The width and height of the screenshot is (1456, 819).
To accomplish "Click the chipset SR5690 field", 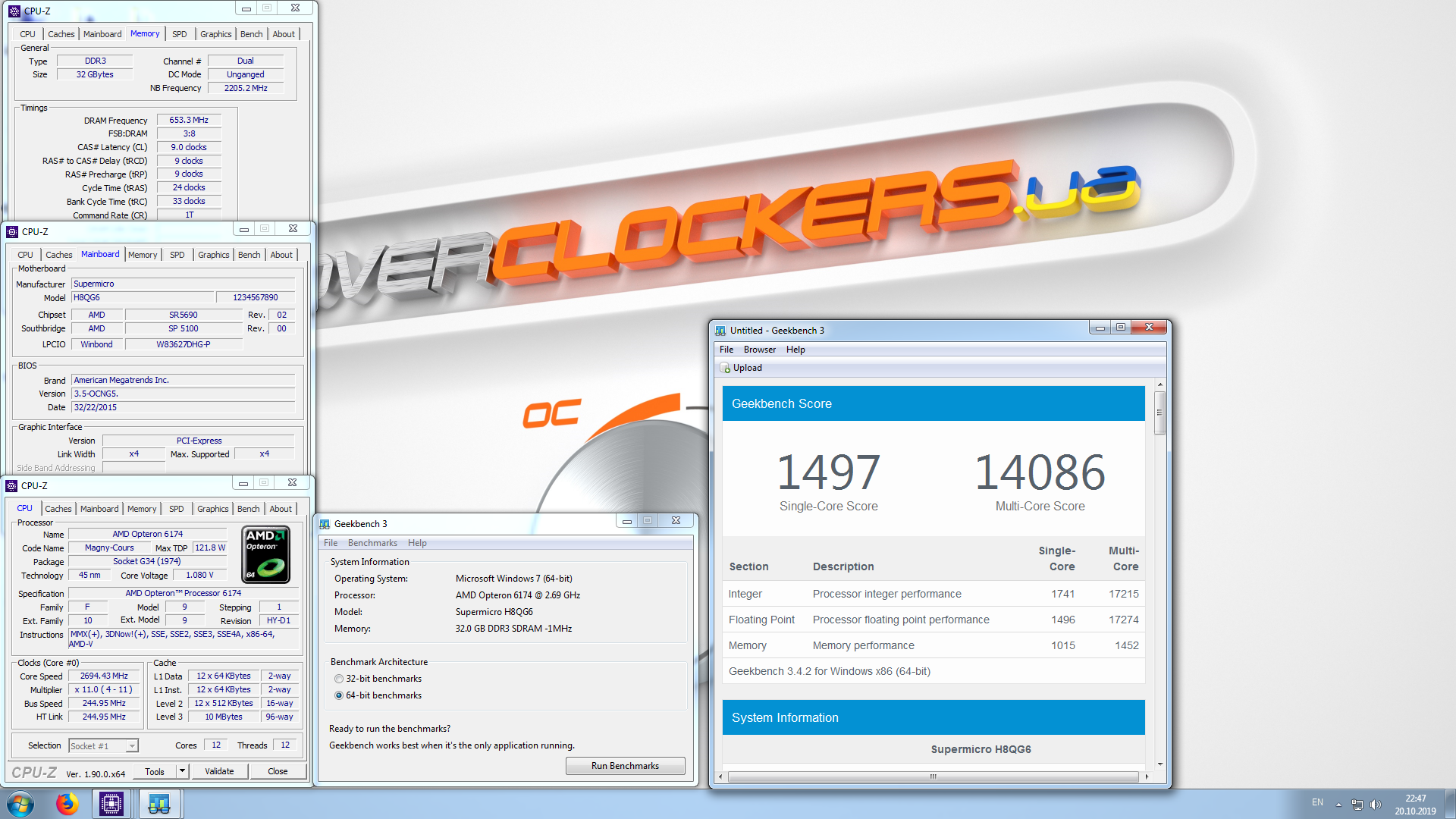I will [x=184, y=315].
